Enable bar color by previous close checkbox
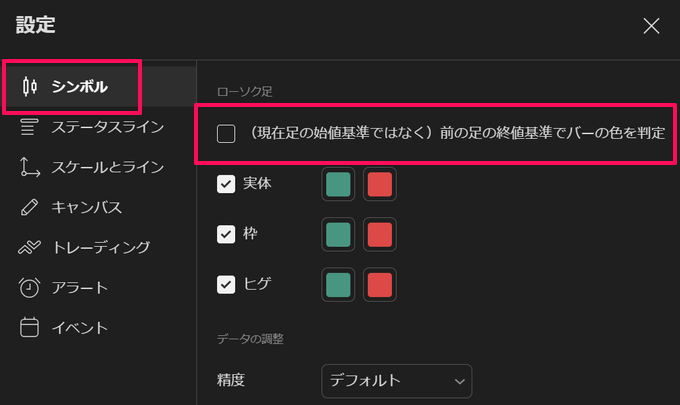 [226, 134]
